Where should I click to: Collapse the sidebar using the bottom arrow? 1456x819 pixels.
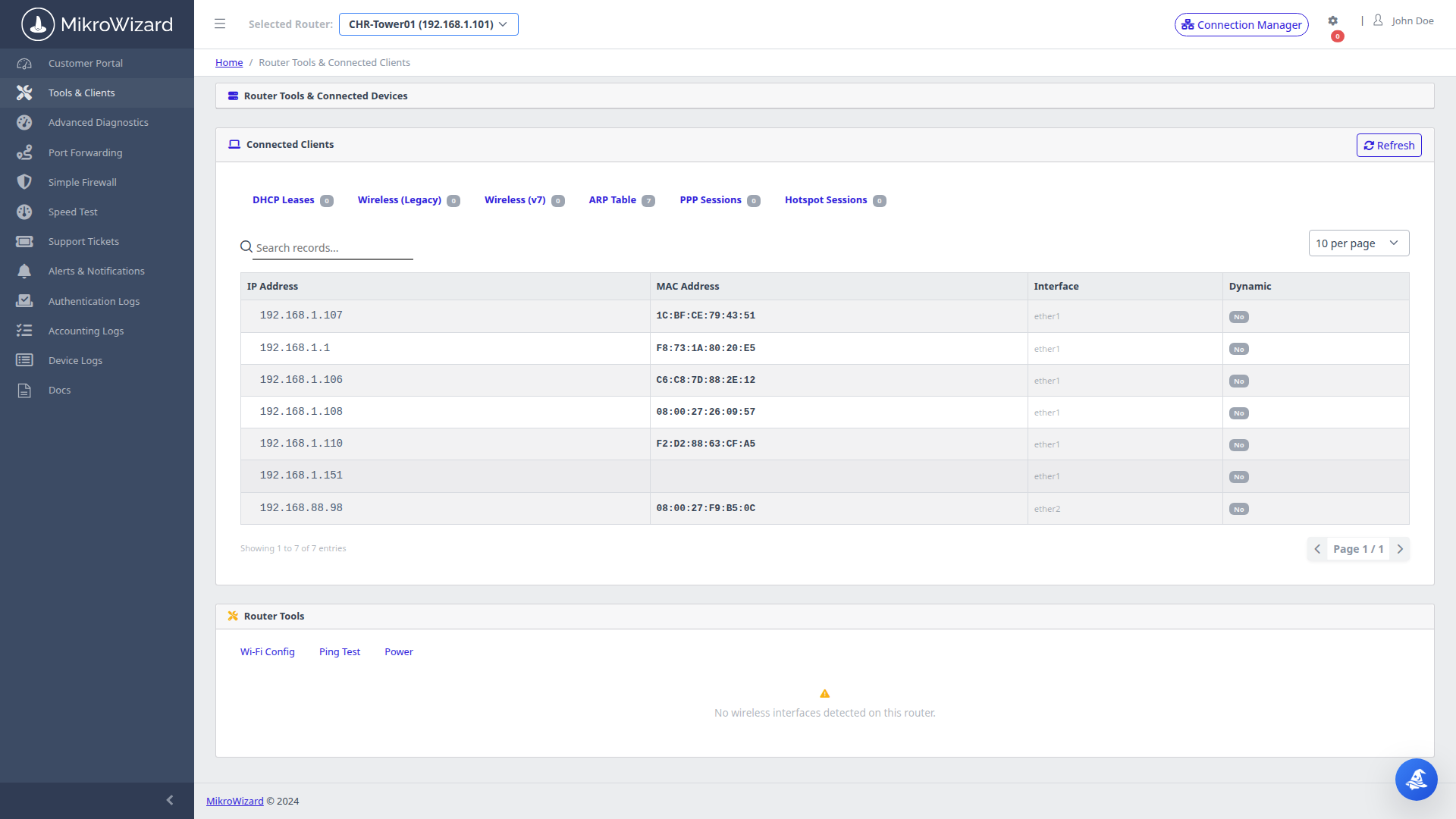pyautogui.click(x=170, y=800)
